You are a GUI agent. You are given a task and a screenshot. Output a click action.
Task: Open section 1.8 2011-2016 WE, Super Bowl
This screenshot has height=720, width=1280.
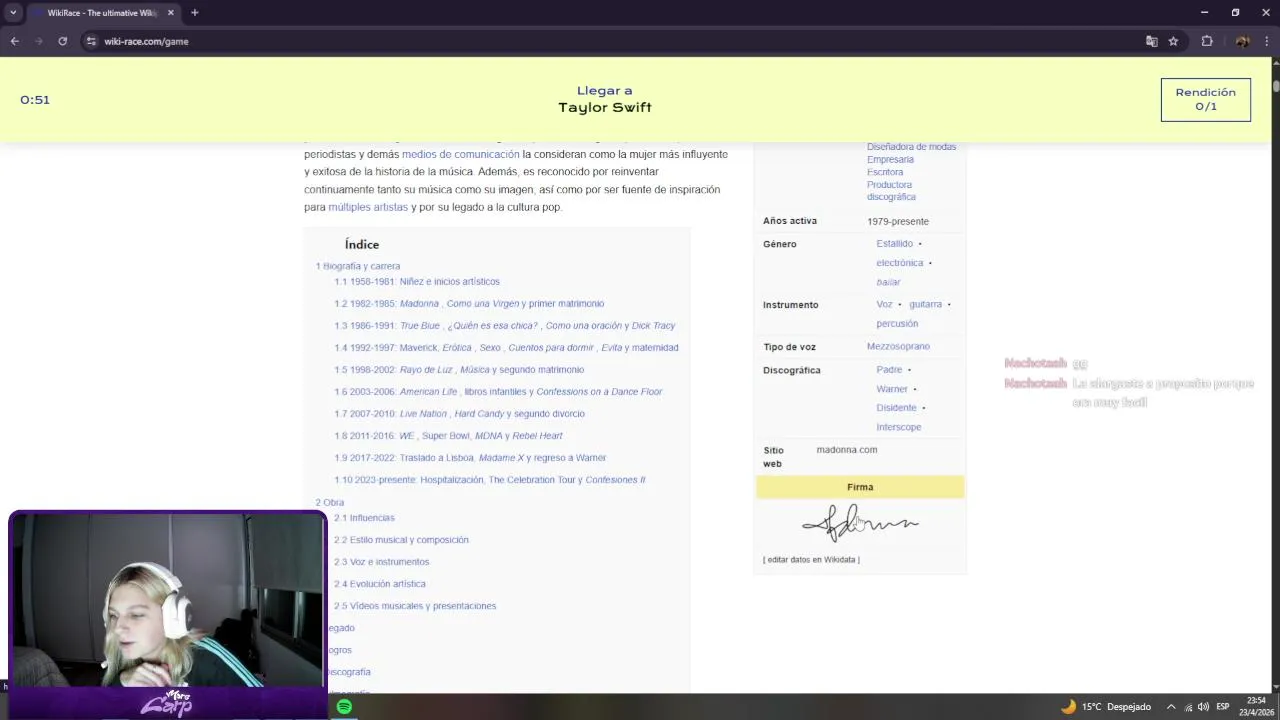click(448, 436)
